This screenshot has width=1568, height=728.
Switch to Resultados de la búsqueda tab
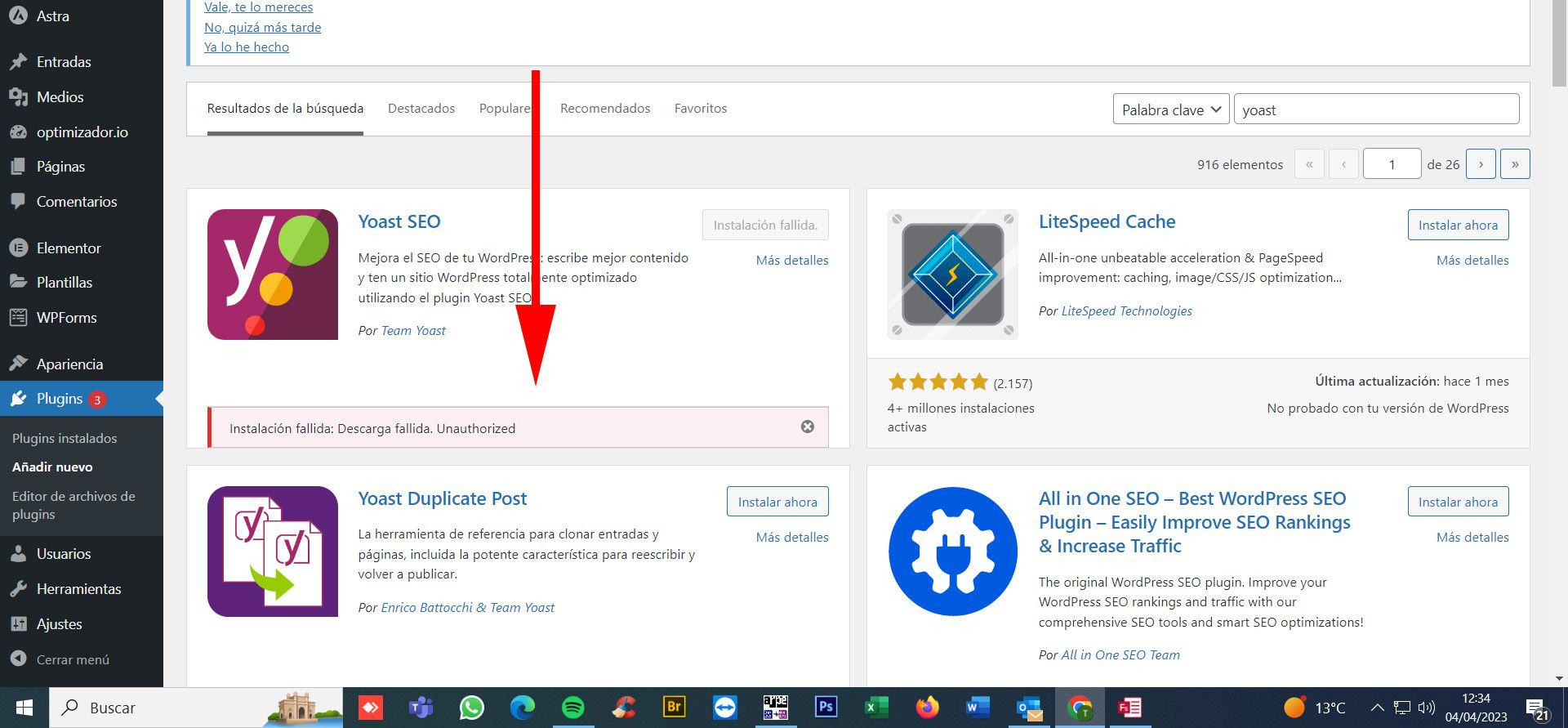click(285, 109)
